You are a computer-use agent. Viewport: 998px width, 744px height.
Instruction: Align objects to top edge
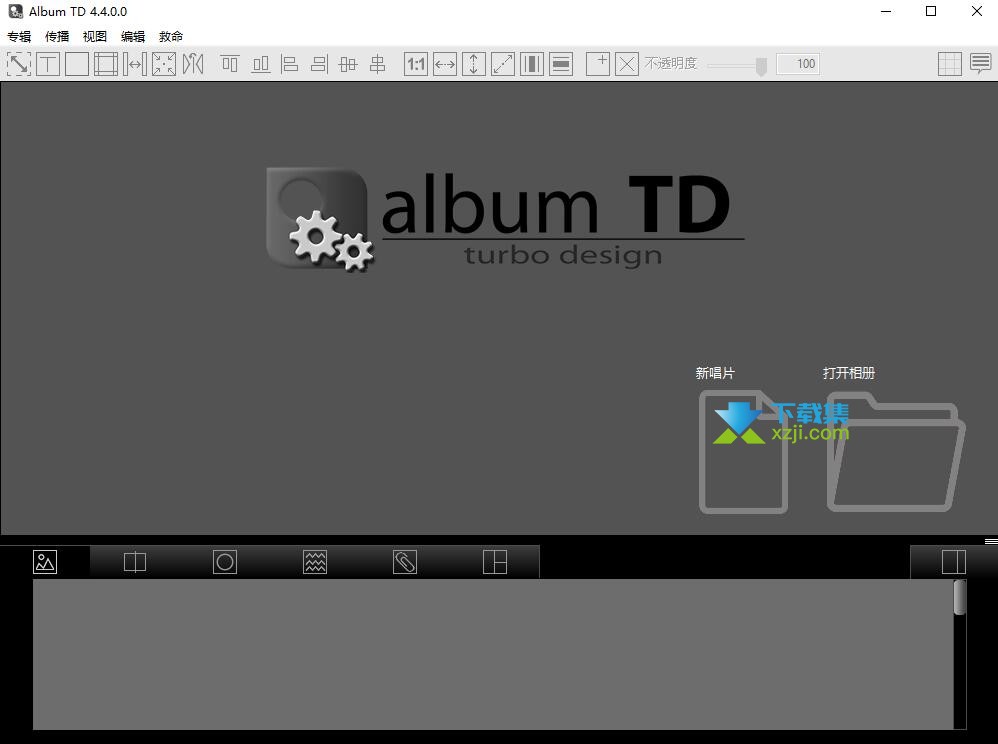tap(230, 64)
